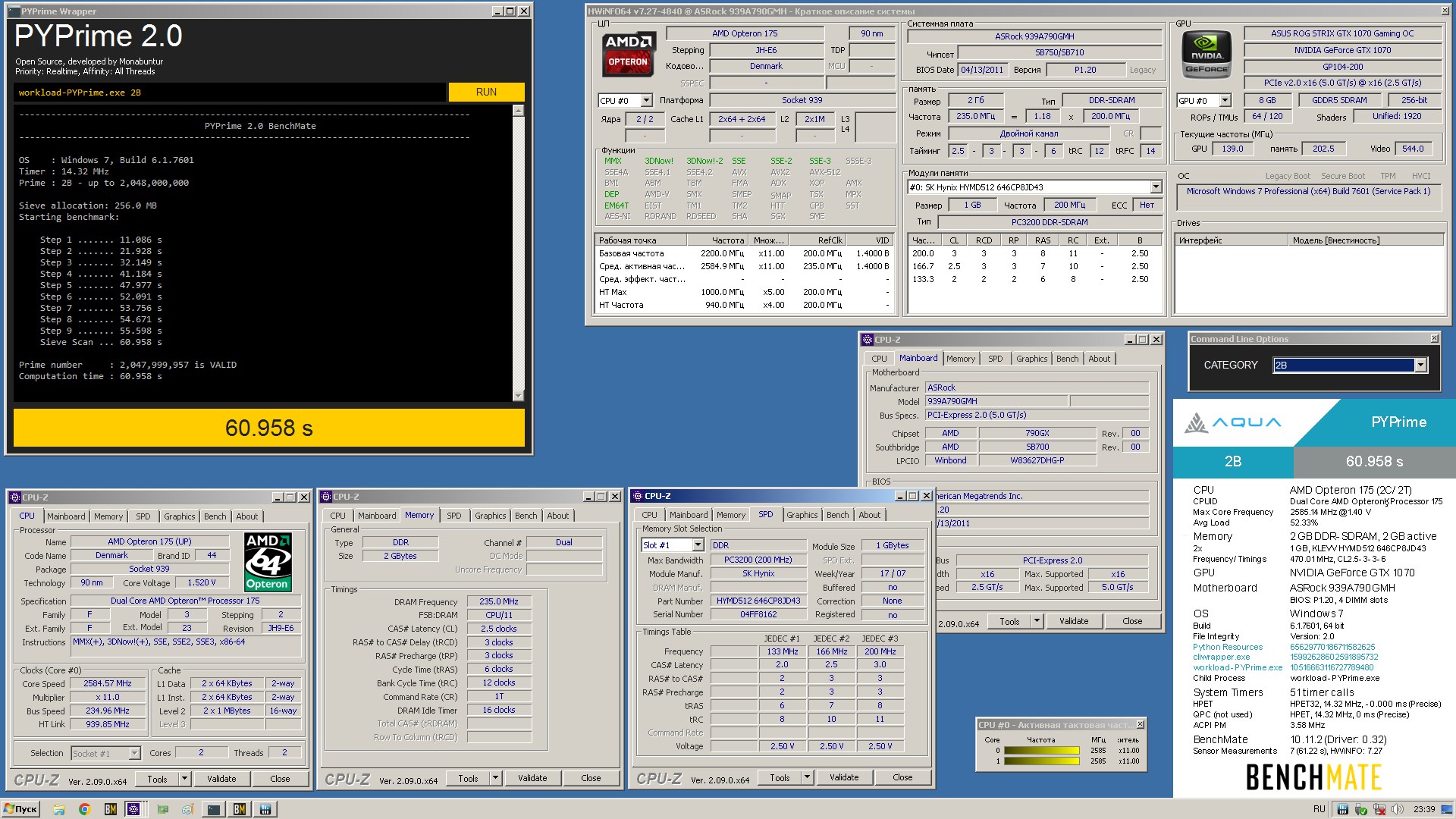Click the pinned BenchMate taskbar icon beside Chrome
The image size is (1456, 819).
(x=111, y=809)
